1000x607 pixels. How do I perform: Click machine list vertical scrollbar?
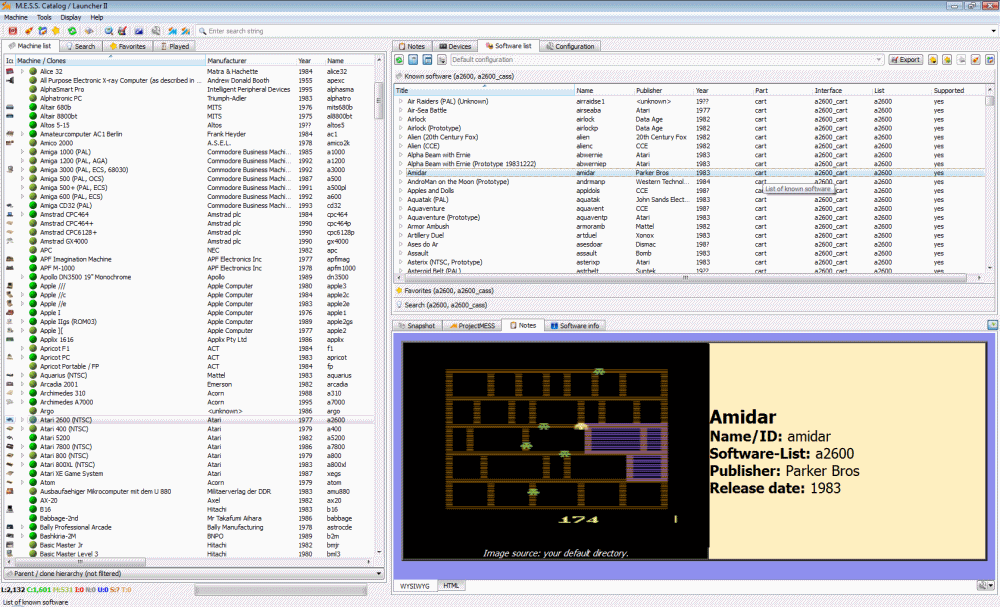(379, 306)
